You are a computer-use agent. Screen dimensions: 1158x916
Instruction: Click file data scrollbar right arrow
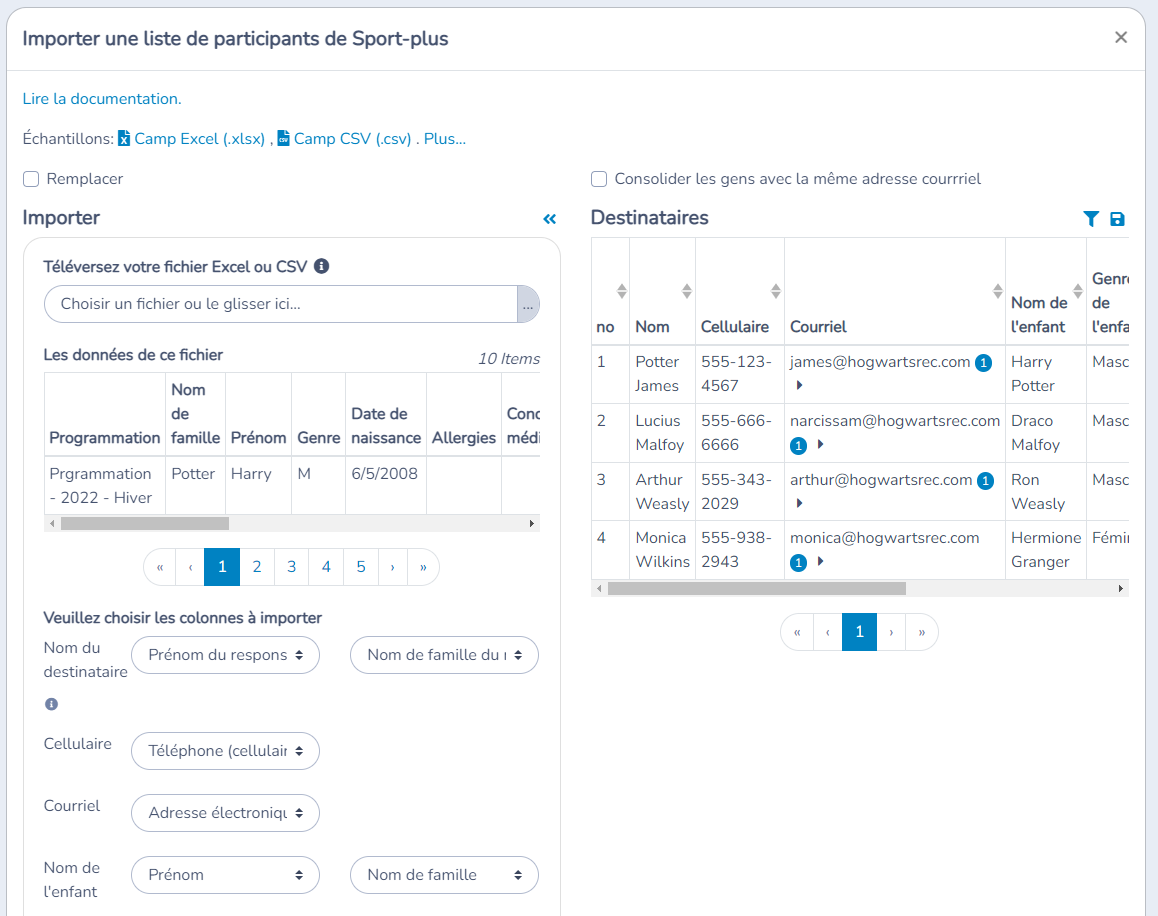tap(532, 524)
